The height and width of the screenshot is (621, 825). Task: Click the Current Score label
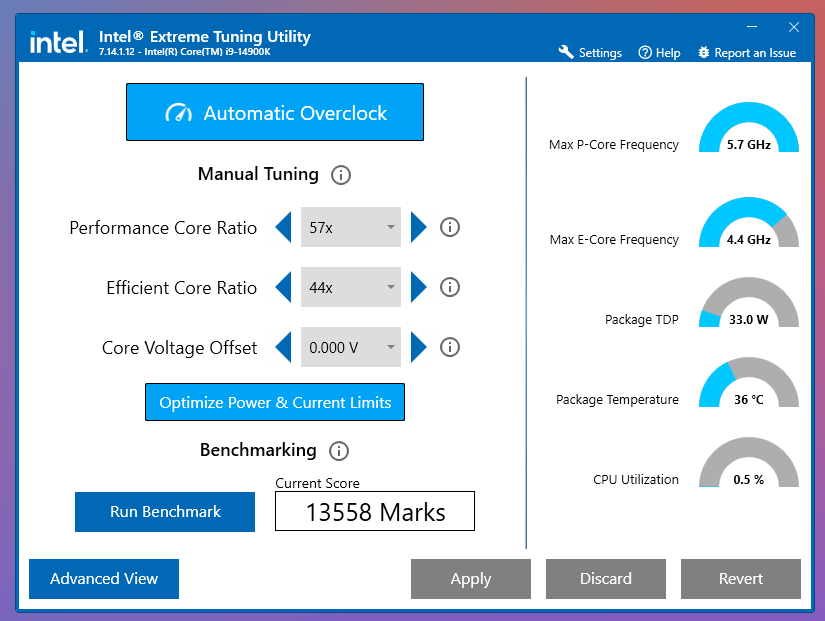pos(318,483)
